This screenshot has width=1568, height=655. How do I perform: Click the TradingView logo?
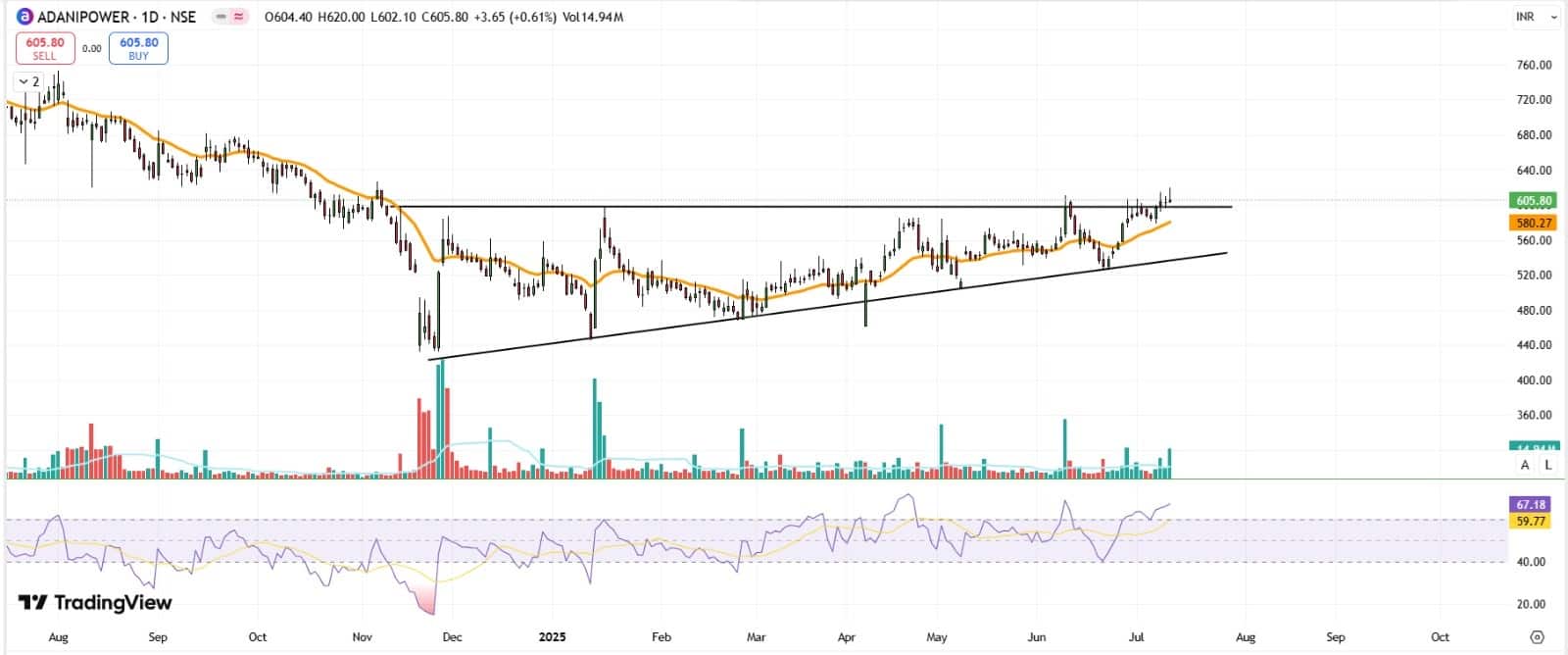click(x=95, y=602)
